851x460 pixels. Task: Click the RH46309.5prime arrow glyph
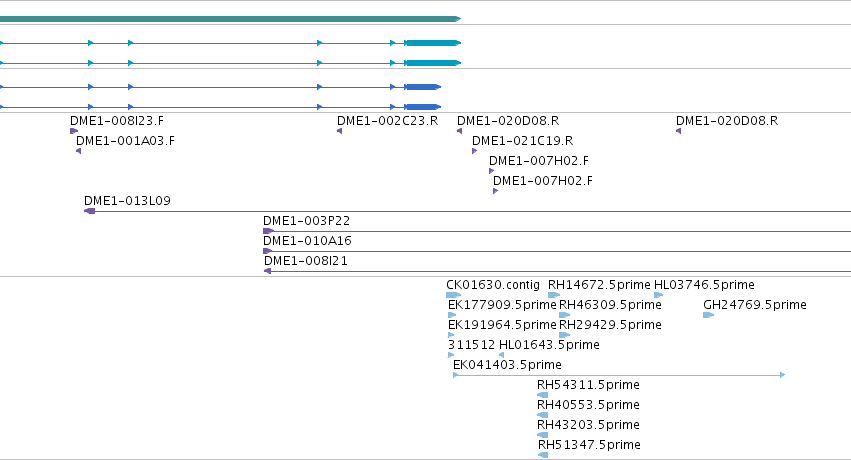click(564, 315)
